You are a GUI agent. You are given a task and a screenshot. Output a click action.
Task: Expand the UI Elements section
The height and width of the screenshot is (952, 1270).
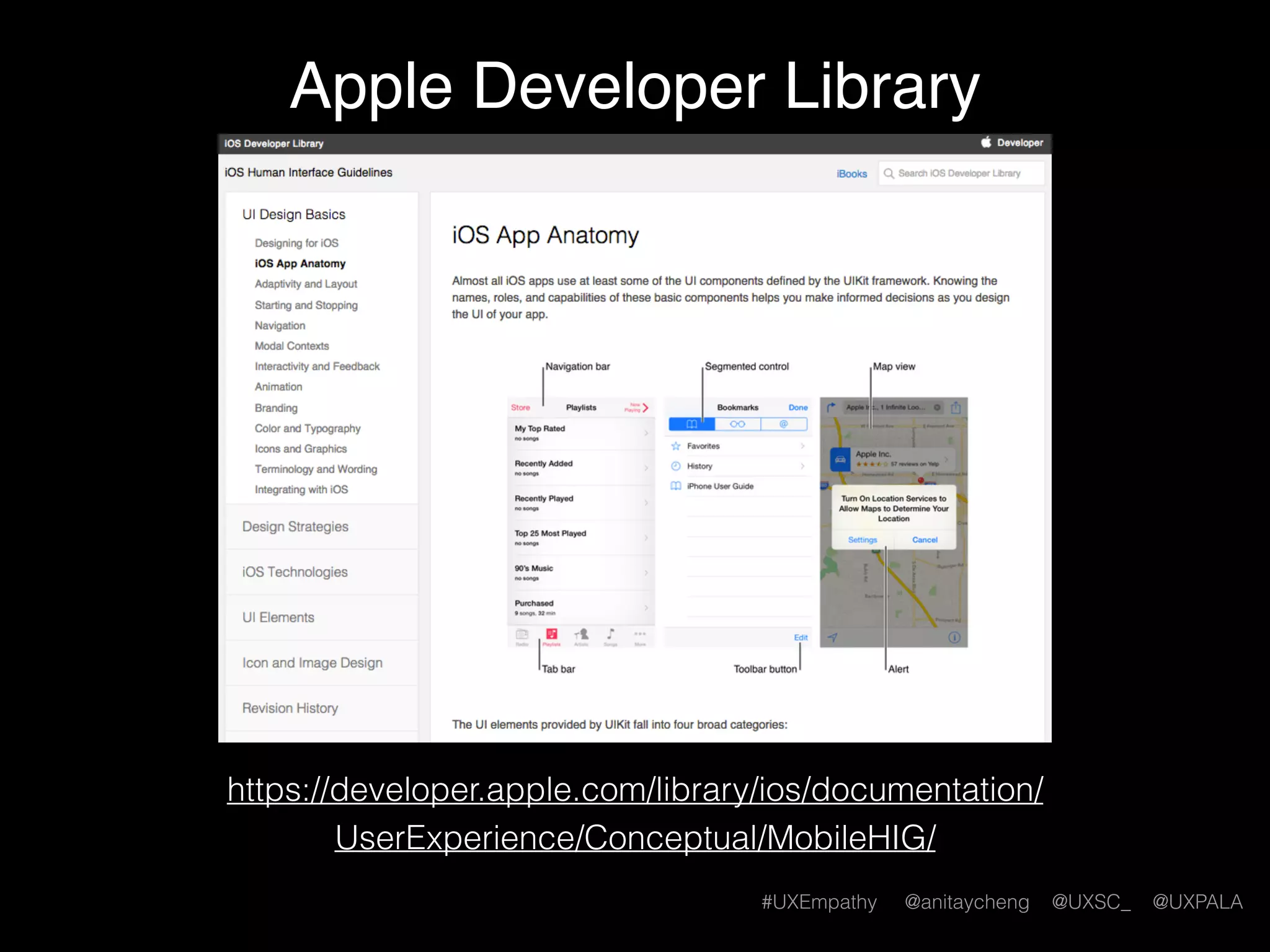coord(278,617)
